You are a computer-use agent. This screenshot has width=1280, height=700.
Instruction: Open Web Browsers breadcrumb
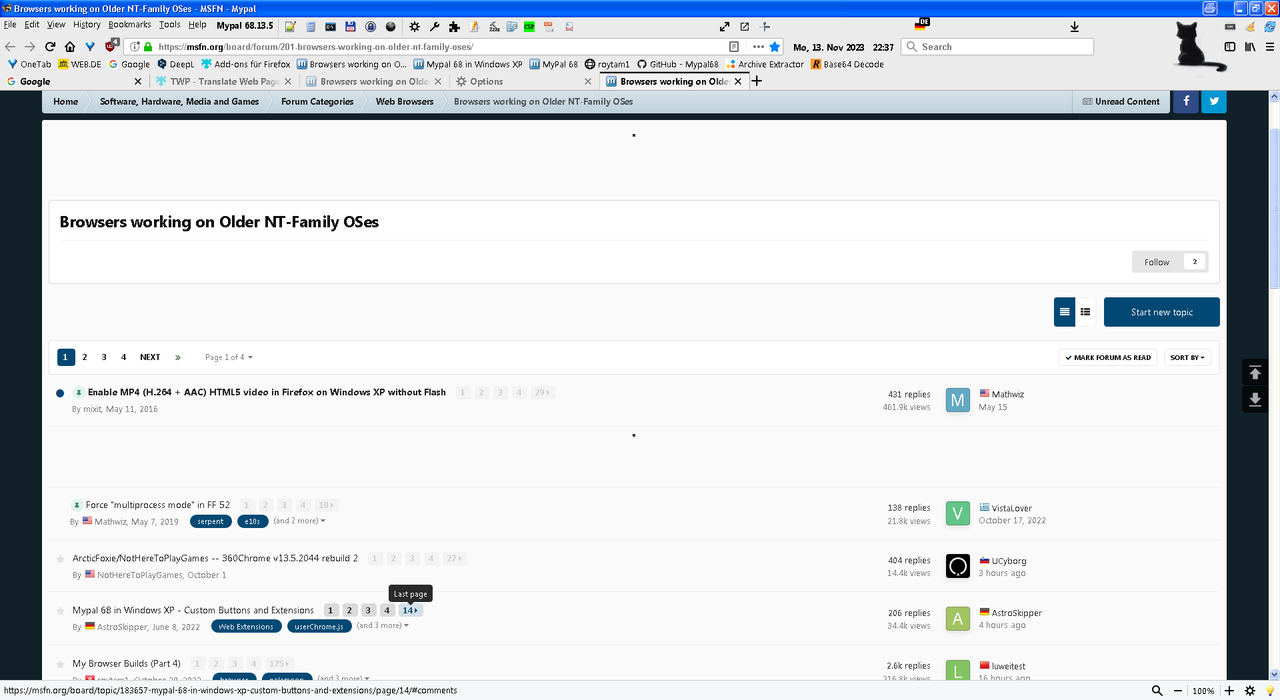click(x=405, y=101)
